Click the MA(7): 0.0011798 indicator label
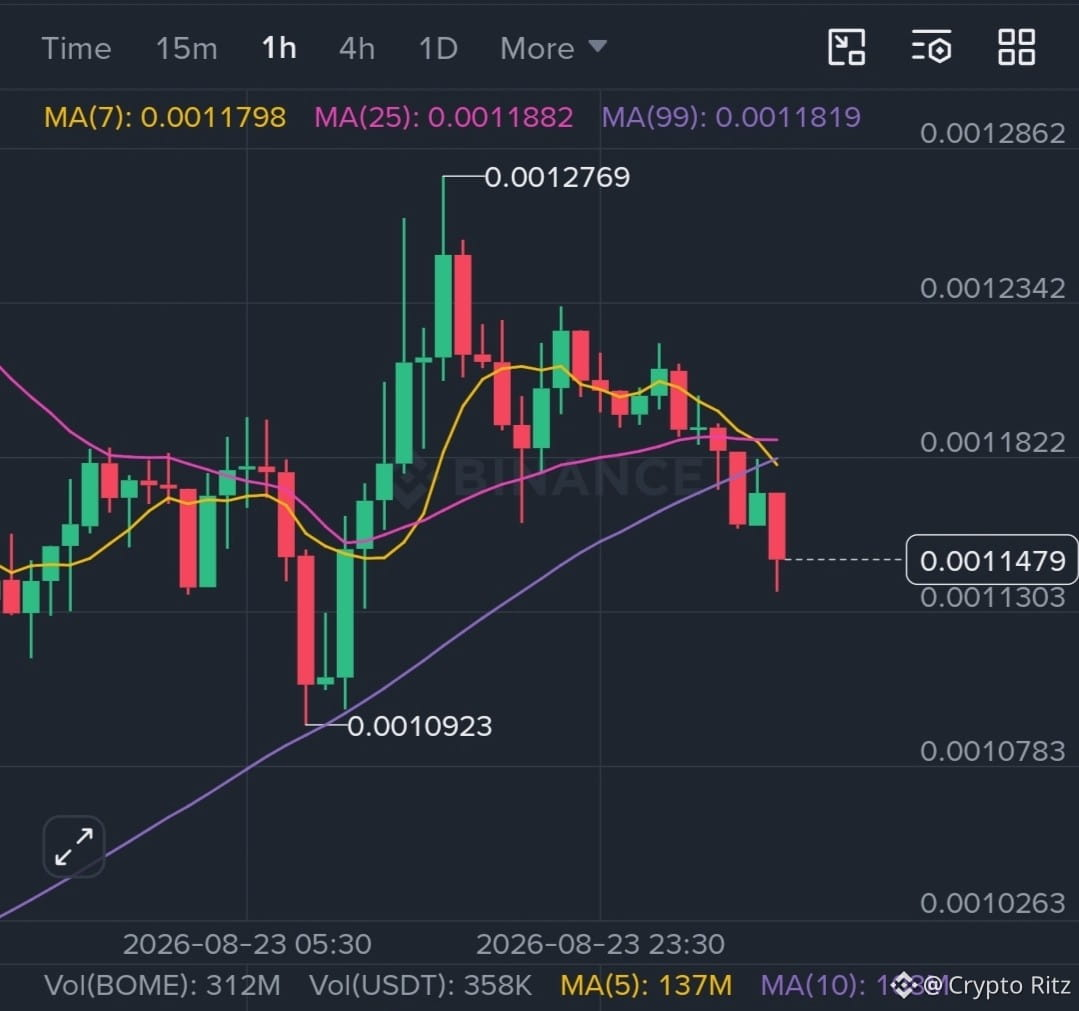This screenshot has height=1011, width=1079. [165, 117]
